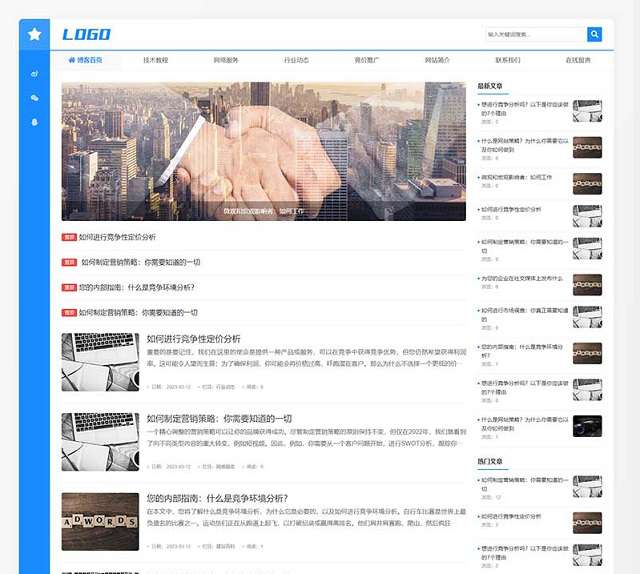Click the ADWORDS article thumbnail
This screenshot has height=574, width=640.
(x=100, y=521)
